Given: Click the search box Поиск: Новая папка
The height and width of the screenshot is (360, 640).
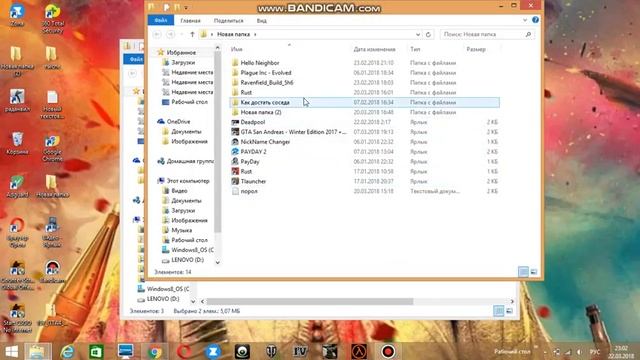Looking at the screenshot, I should pos(487,35).
